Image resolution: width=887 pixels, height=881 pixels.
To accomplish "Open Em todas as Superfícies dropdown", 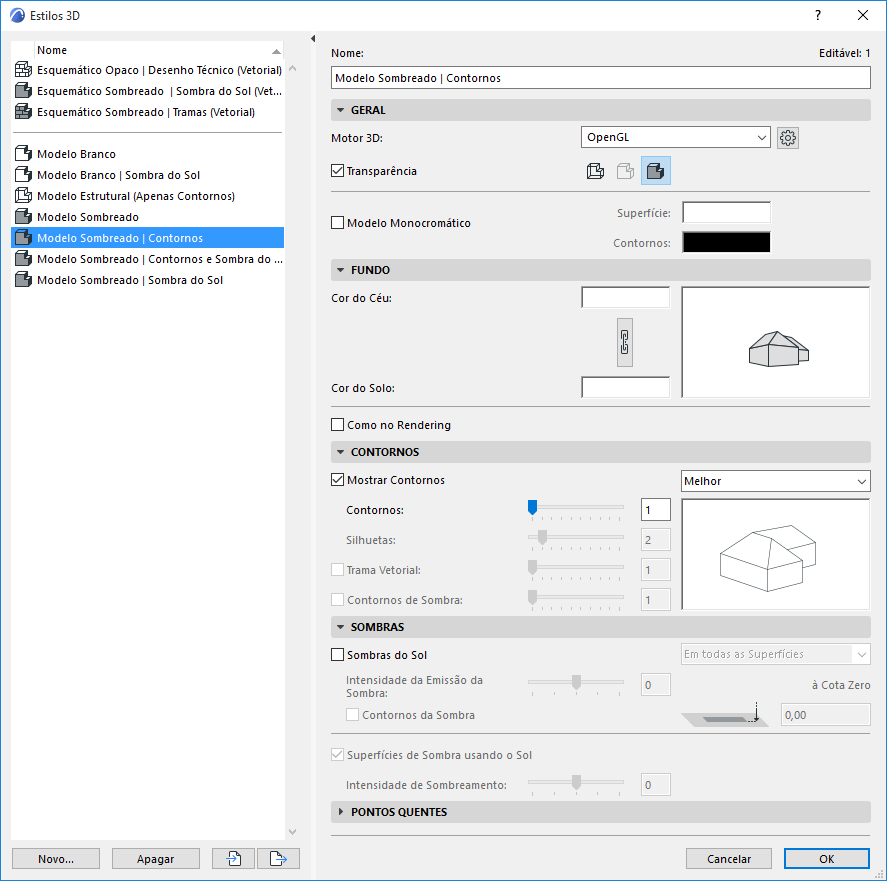I will (x=776, y=654).
